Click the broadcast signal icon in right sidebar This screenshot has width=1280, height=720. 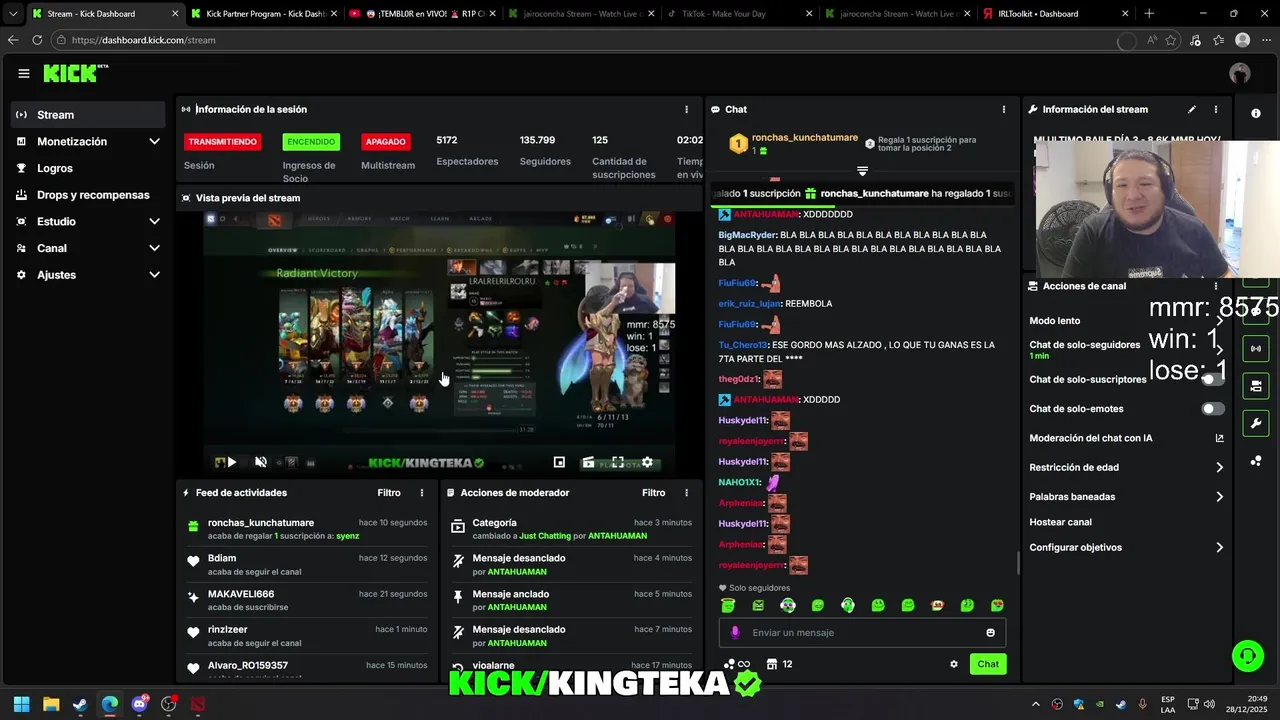pos(1256,348)
